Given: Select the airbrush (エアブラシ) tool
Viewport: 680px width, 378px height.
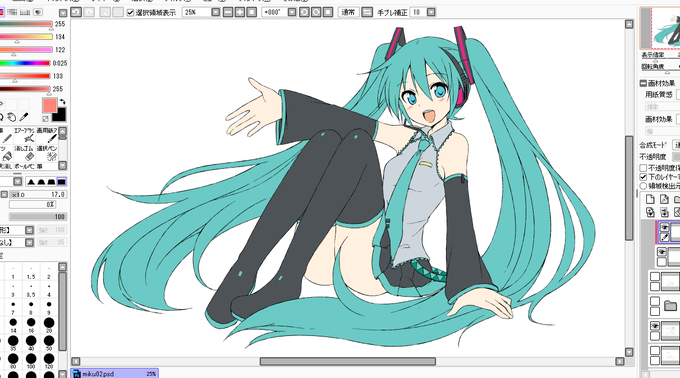Looking at the screenshot, I should [x=25, y=136].
